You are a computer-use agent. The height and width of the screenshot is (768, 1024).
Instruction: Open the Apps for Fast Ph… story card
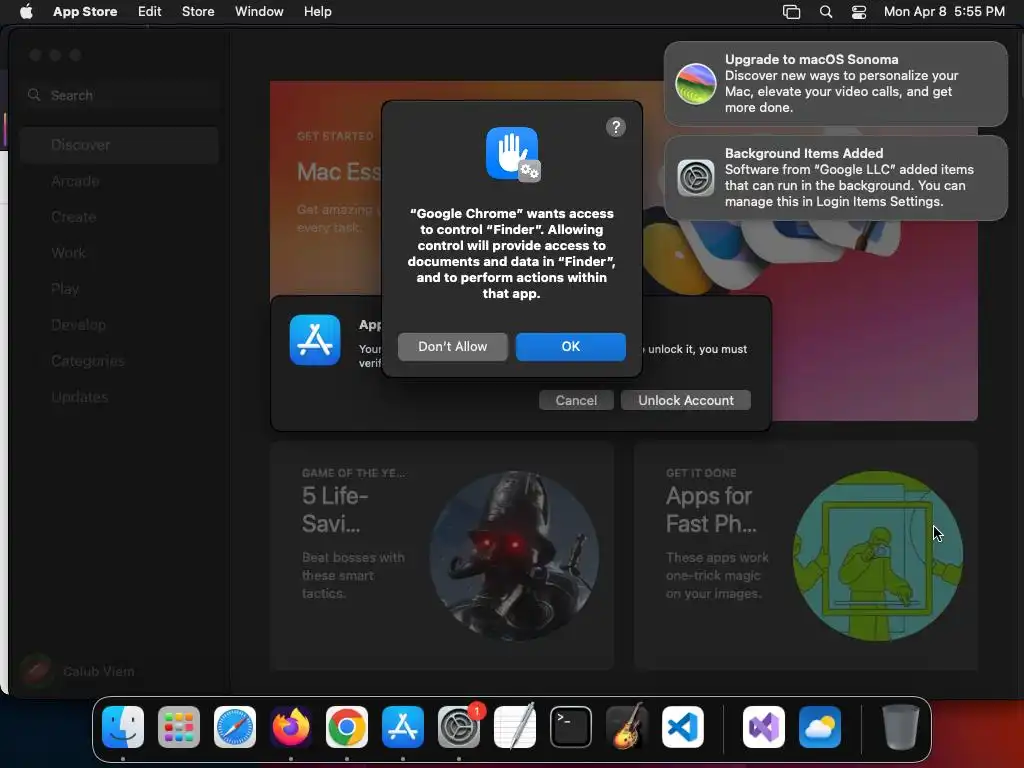click(805, 556)
